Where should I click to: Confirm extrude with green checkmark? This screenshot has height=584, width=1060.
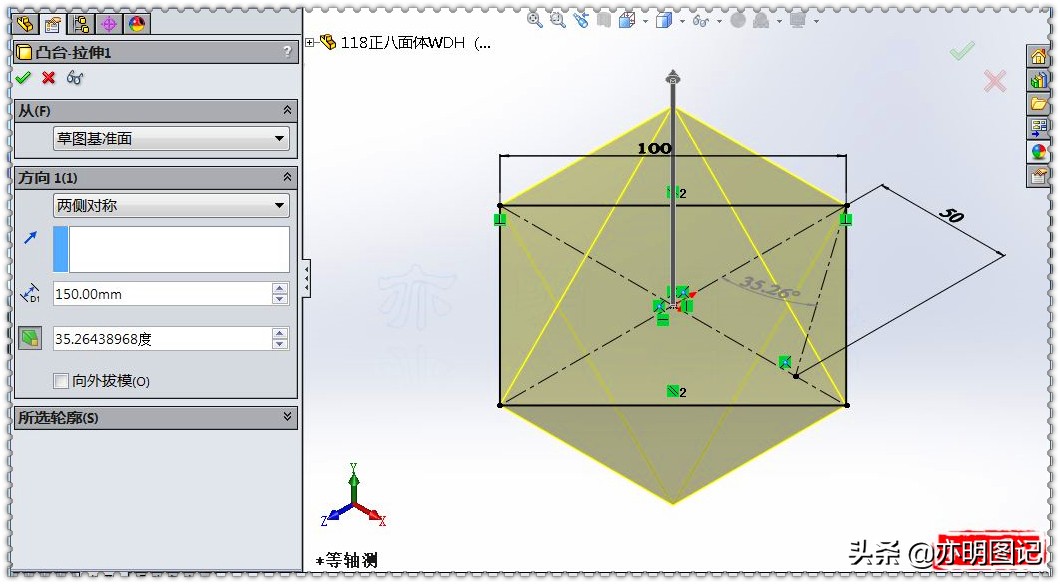[x=22, y=78]
